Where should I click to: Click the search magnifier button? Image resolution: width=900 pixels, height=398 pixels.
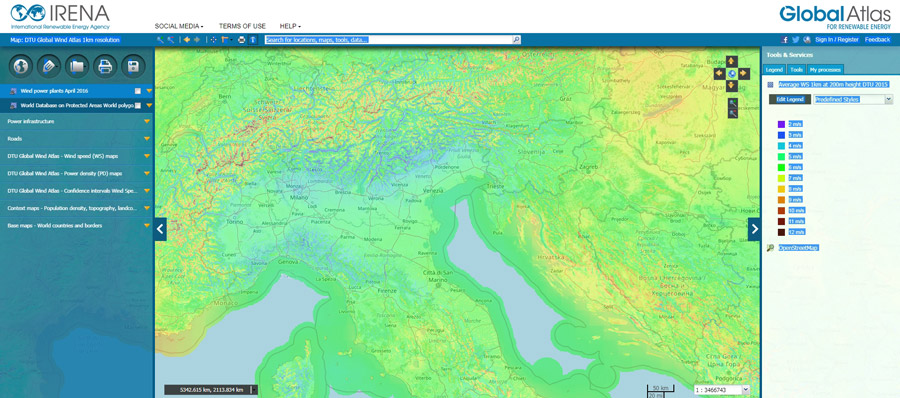point(516,40)
